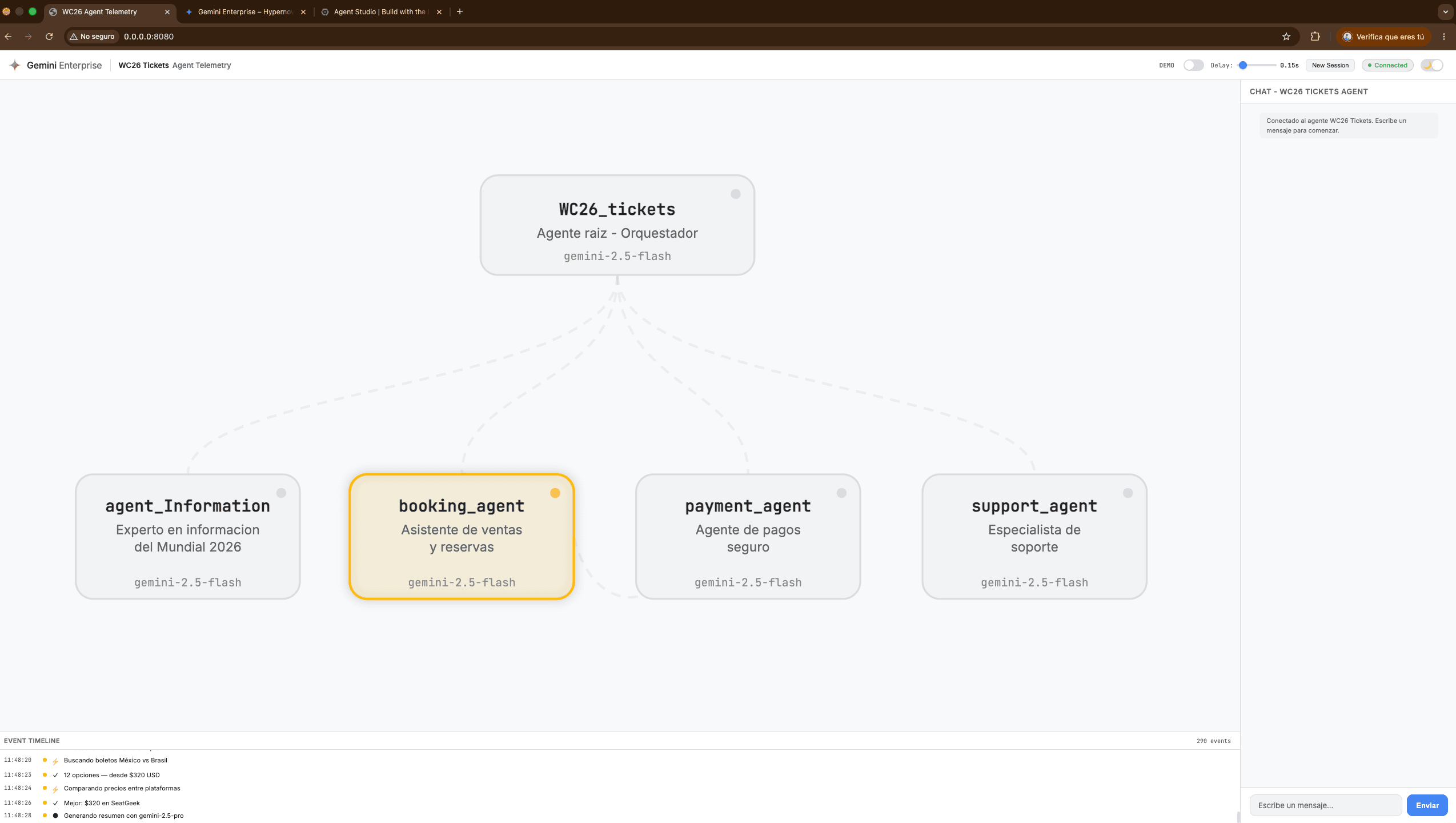Screen dimensions: 1456x823
Task: Focus the Escribe un mensaje input field
Action: pos(1325,805)
